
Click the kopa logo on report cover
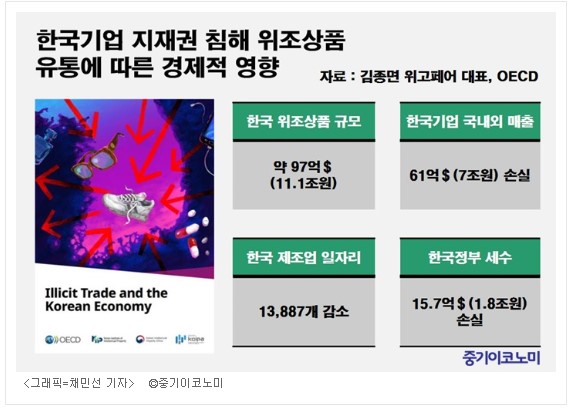tap(189, 339)
